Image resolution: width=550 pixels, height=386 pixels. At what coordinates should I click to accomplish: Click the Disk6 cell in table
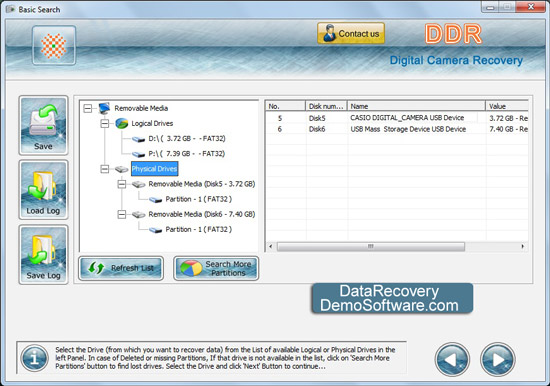click(317, 129)
